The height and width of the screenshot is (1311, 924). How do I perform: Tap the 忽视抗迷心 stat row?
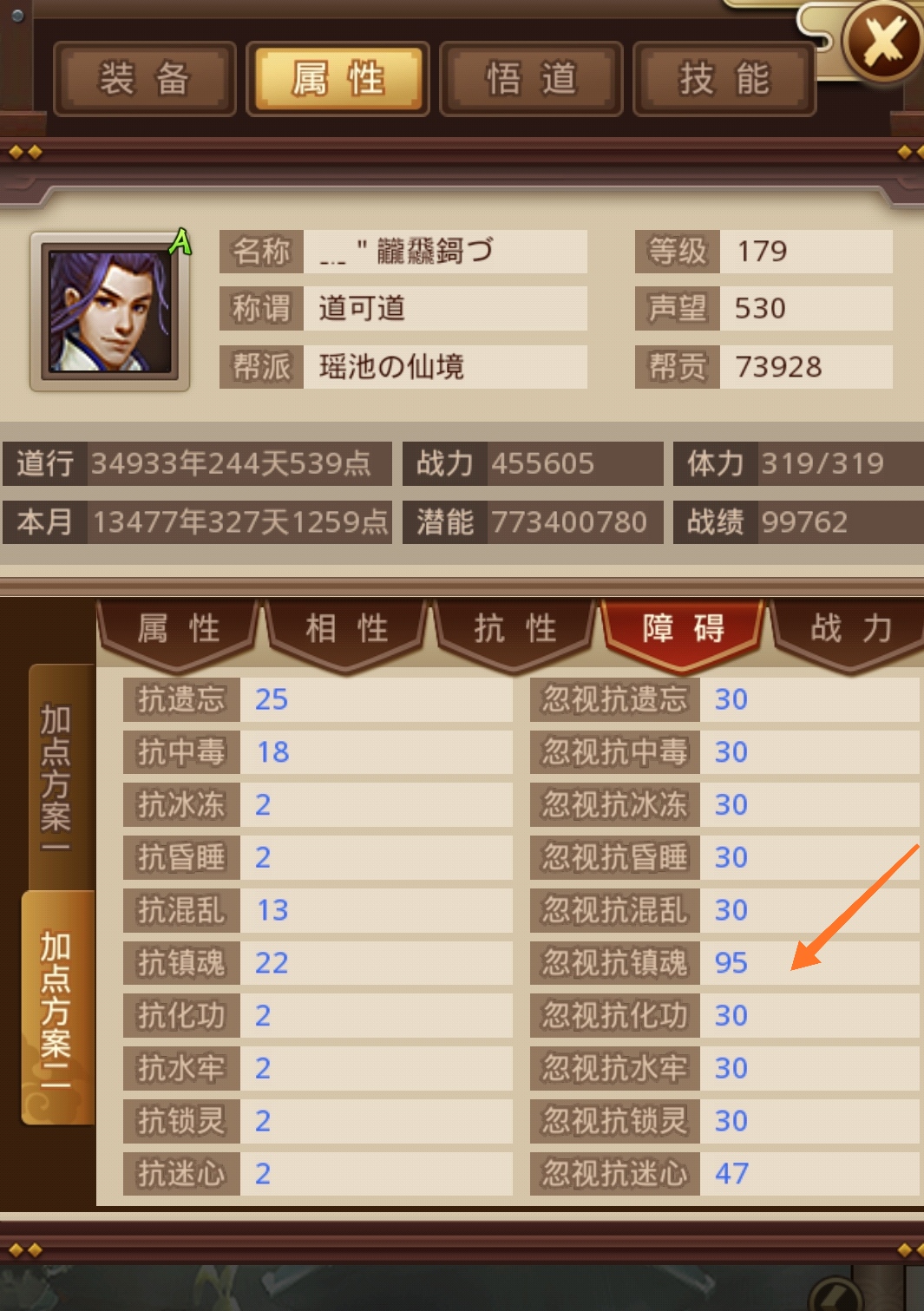click(725, 1173)
